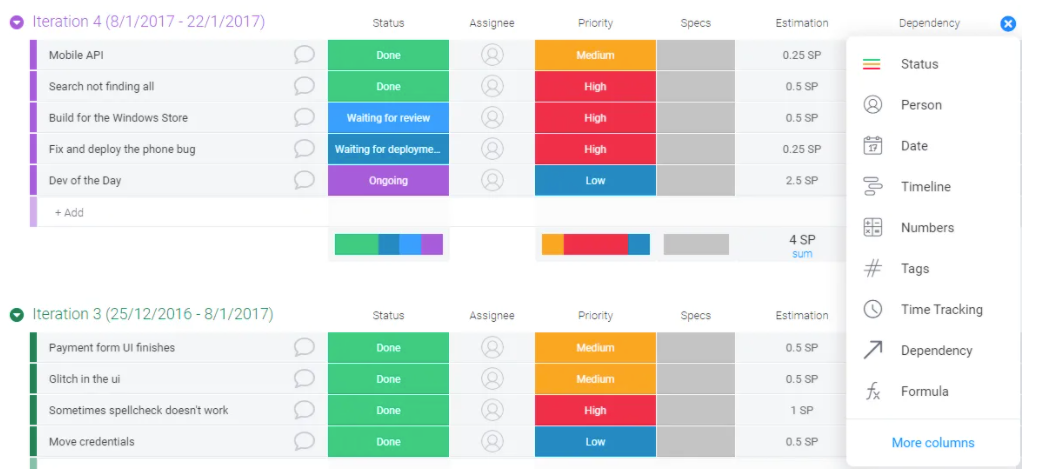Collapse the Iteration 4 group
1045x472 pixels.
point(17,22)
